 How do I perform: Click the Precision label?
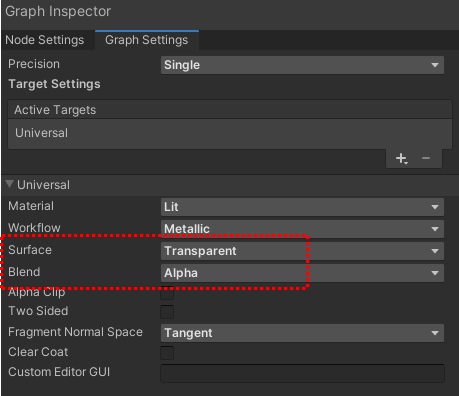[34, 64]
